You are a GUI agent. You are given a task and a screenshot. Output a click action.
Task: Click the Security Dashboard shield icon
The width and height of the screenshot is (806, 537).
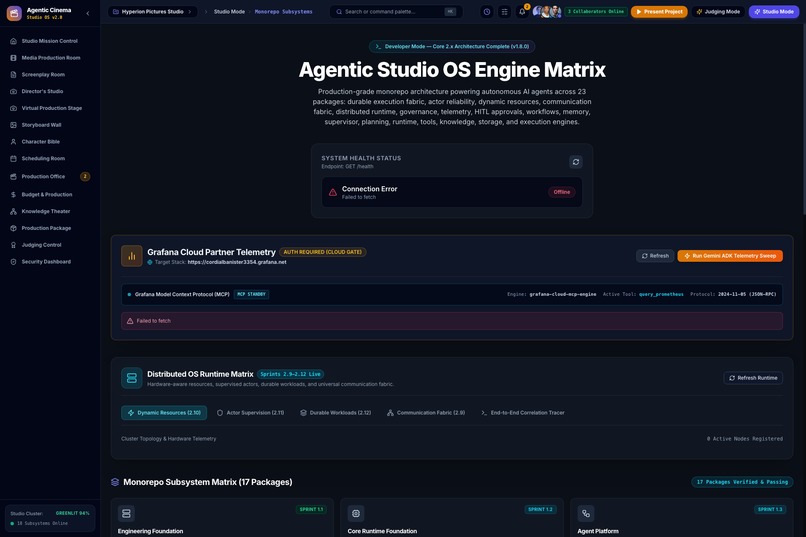13,262
